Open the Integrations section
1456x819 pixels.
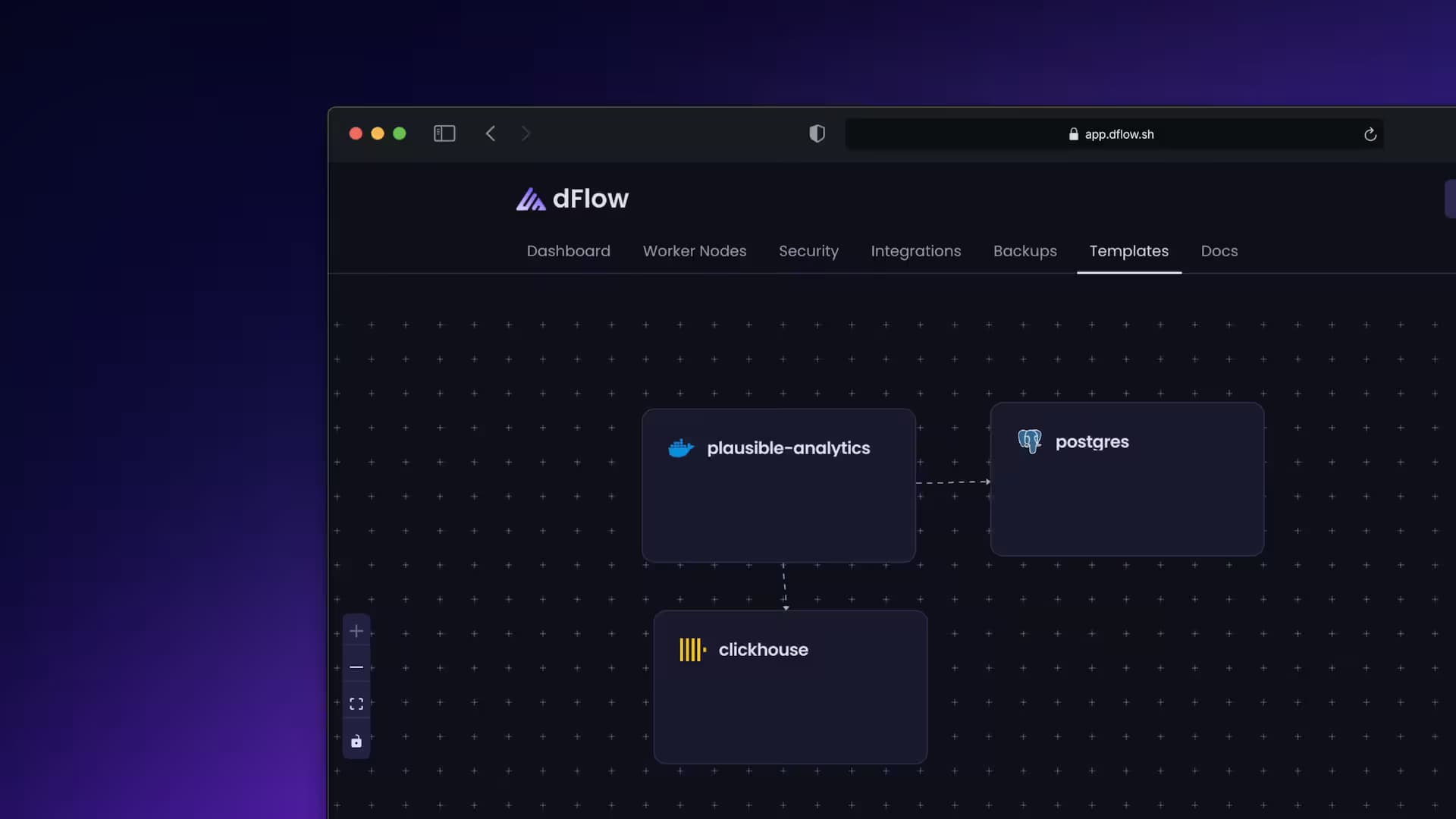tap(916, 251)
